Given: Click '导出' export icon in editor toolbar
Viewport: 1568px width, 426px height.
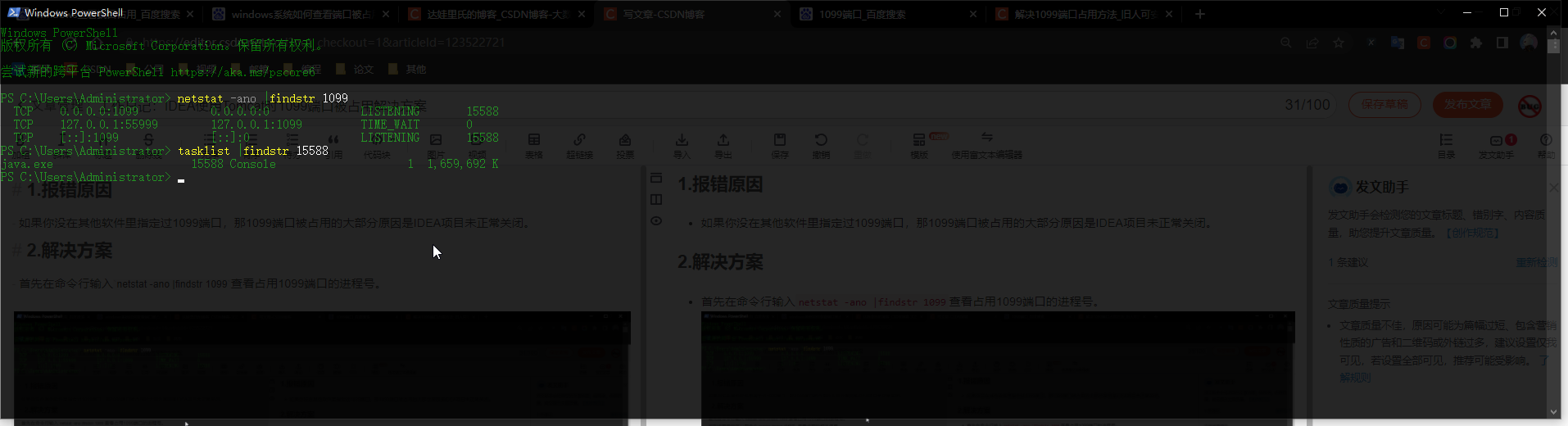Looking at the screenshot, I should (723, 146).
